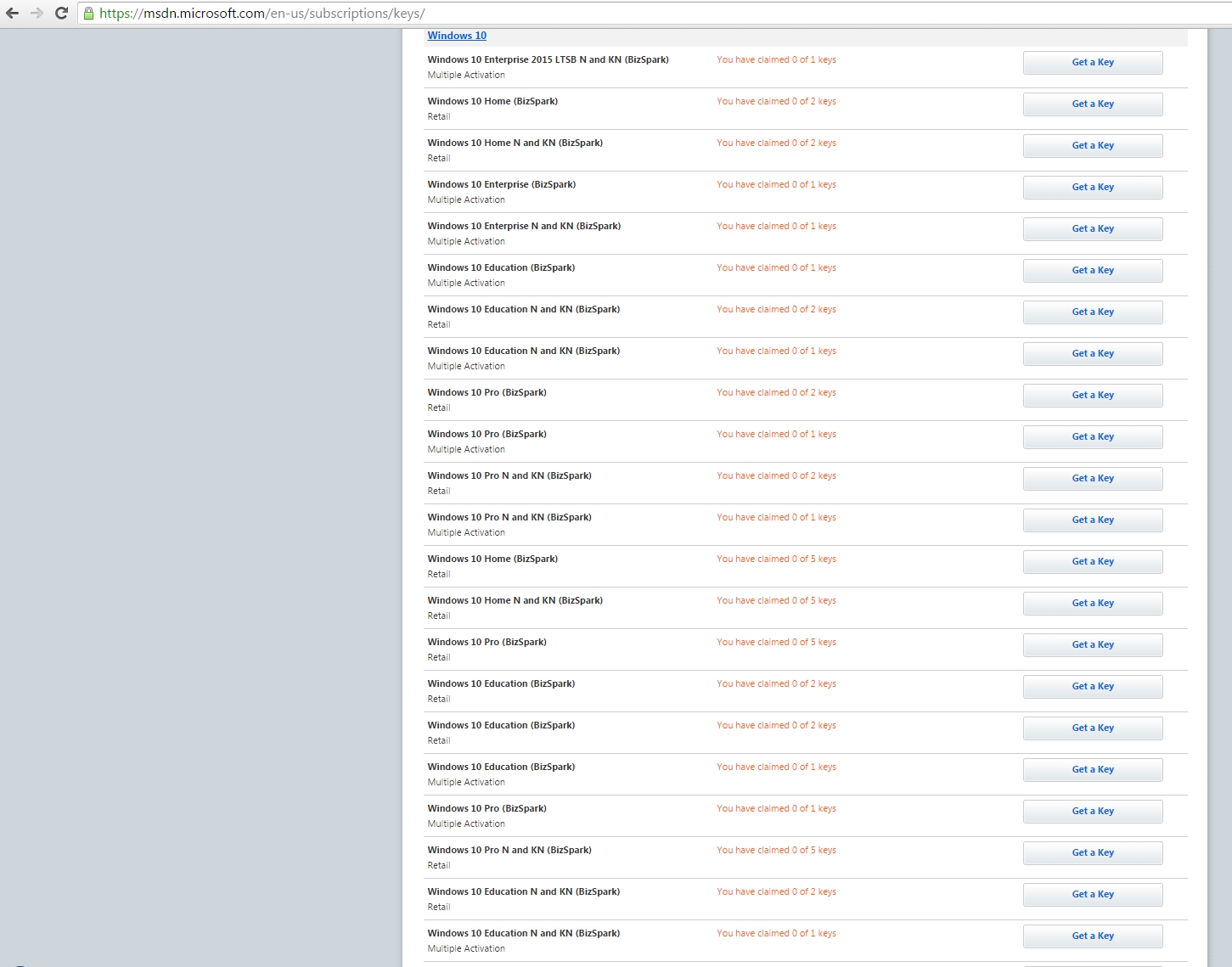Select title 'Windows 10 Enterprise N and KN (BizSpark)'
The height and width of the screenshot is (967, 1232).
[x=524, y=226]
